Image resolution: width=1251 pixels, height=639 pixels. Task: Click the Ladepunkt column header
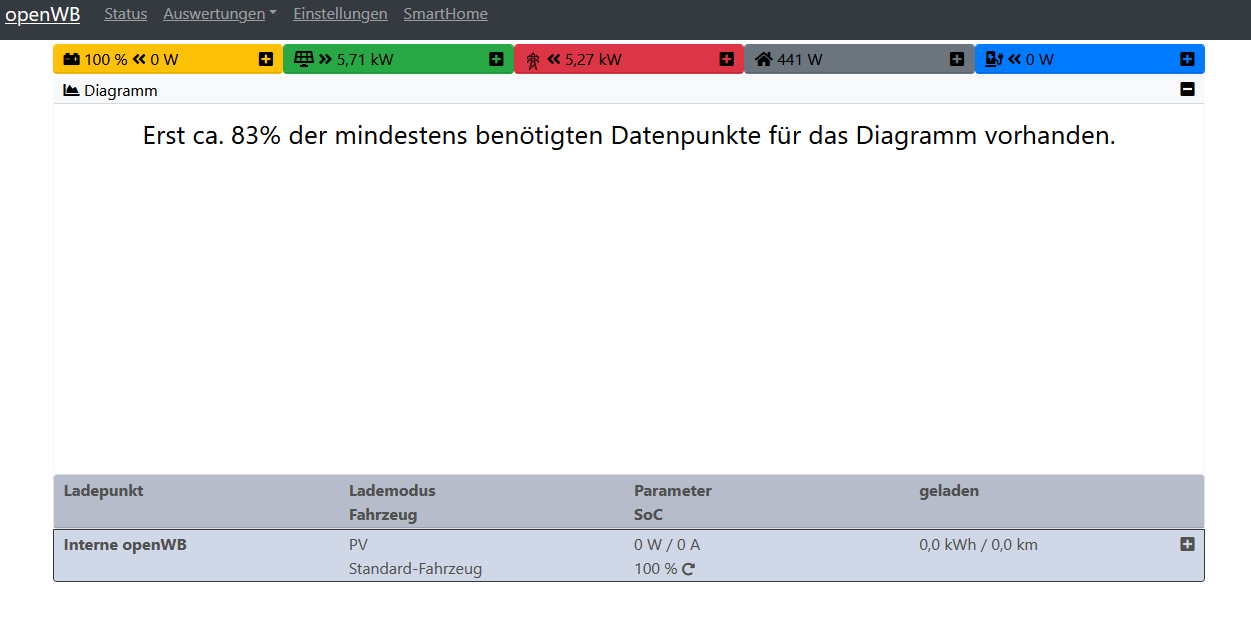(104, 491)
